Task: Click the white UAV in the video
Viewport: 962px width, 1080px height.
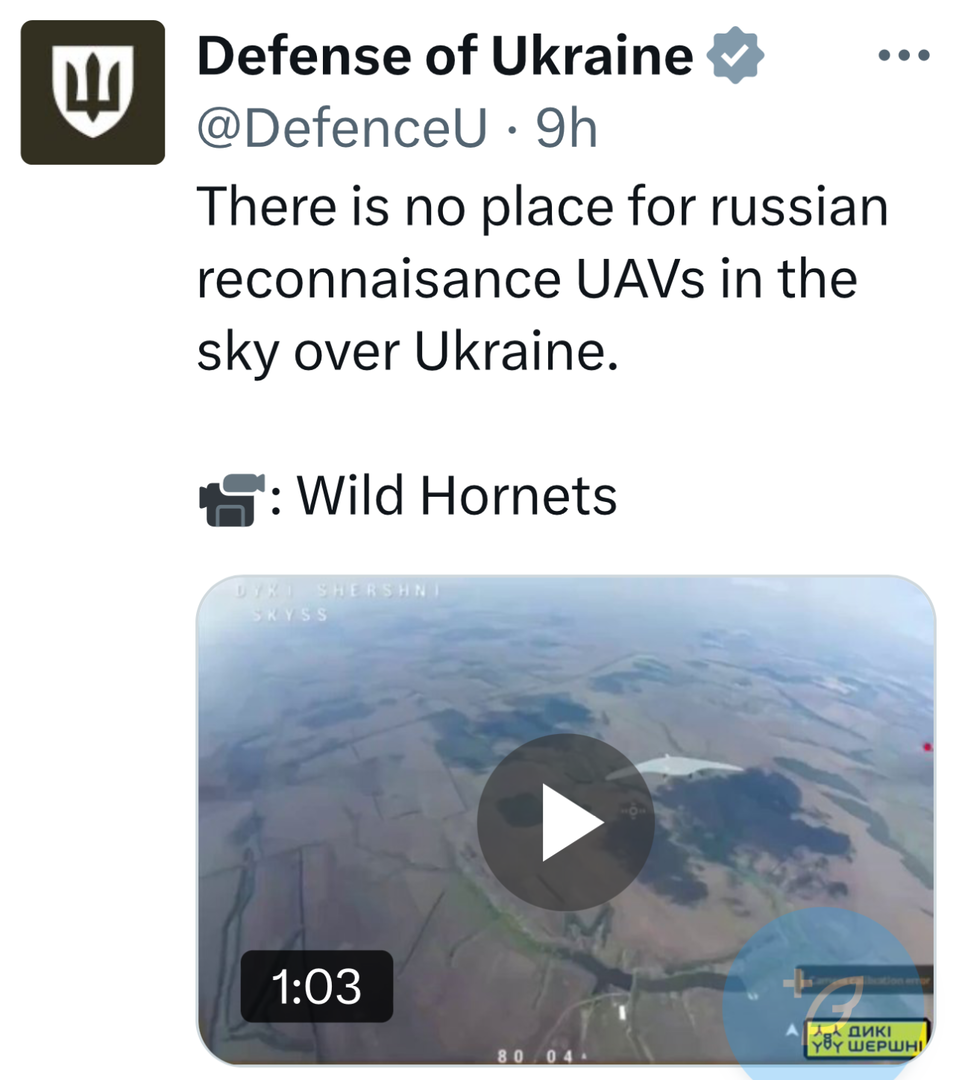Action: point(675,767)
